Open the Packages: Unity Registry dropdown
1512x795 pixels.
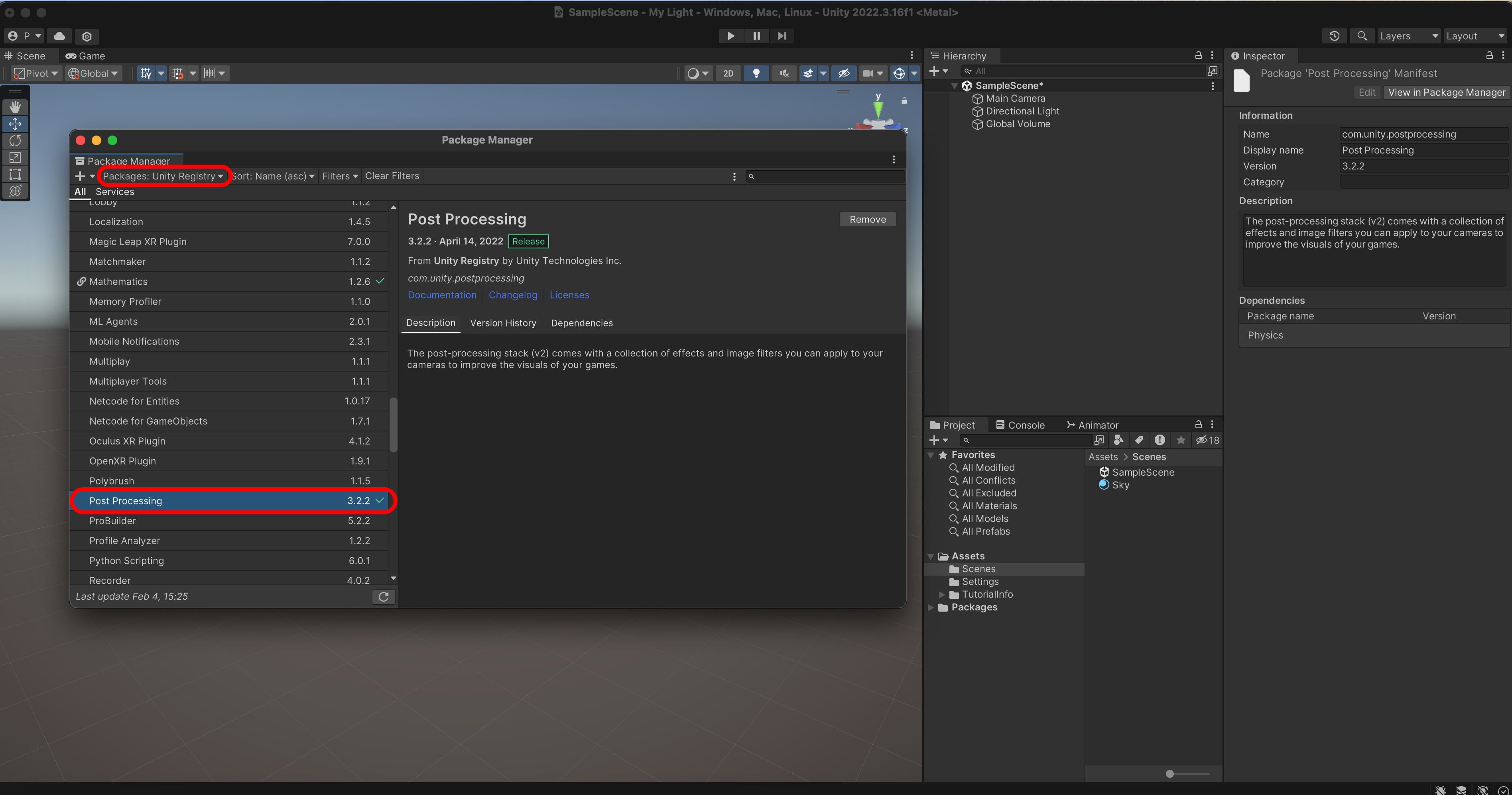[x=163, y=176]
